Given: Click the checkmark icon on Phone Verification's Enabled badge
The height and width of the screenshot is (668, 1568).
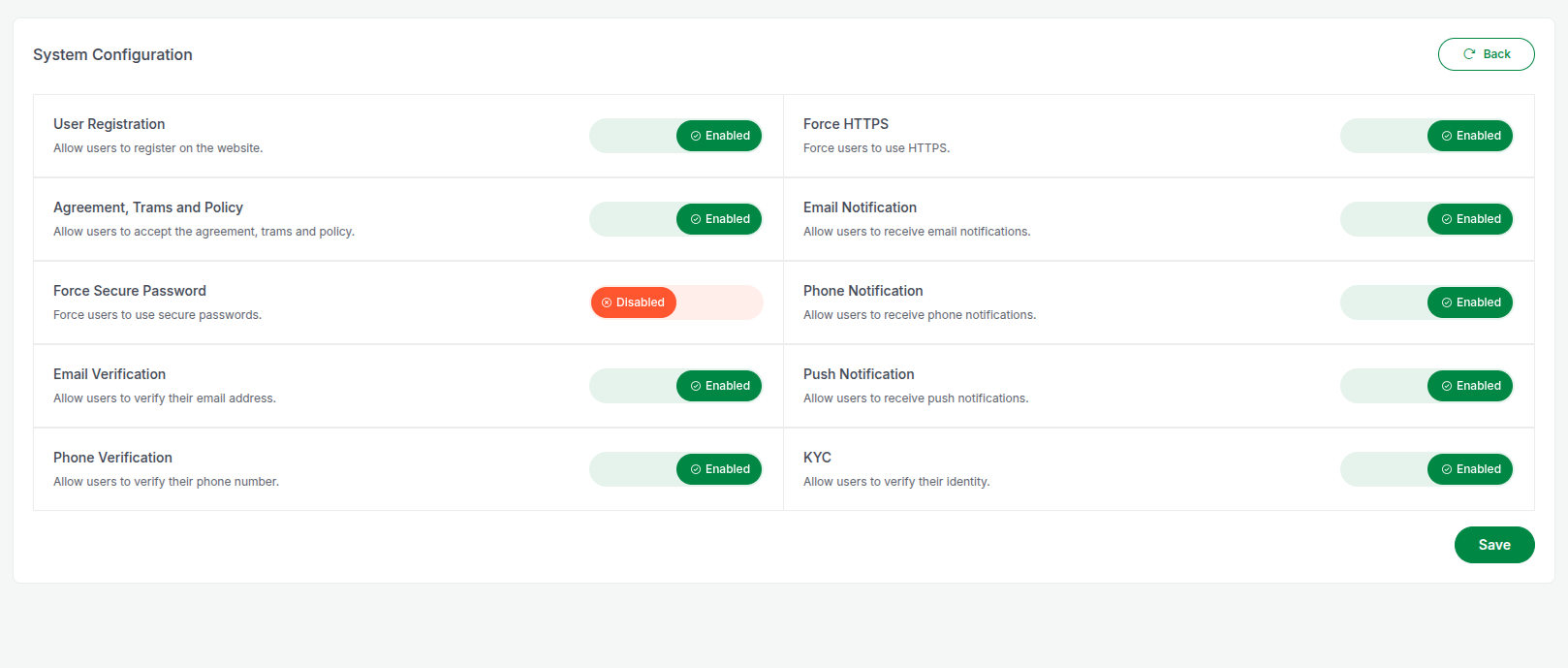Looking at the screenshot, I should click(696, 469).
